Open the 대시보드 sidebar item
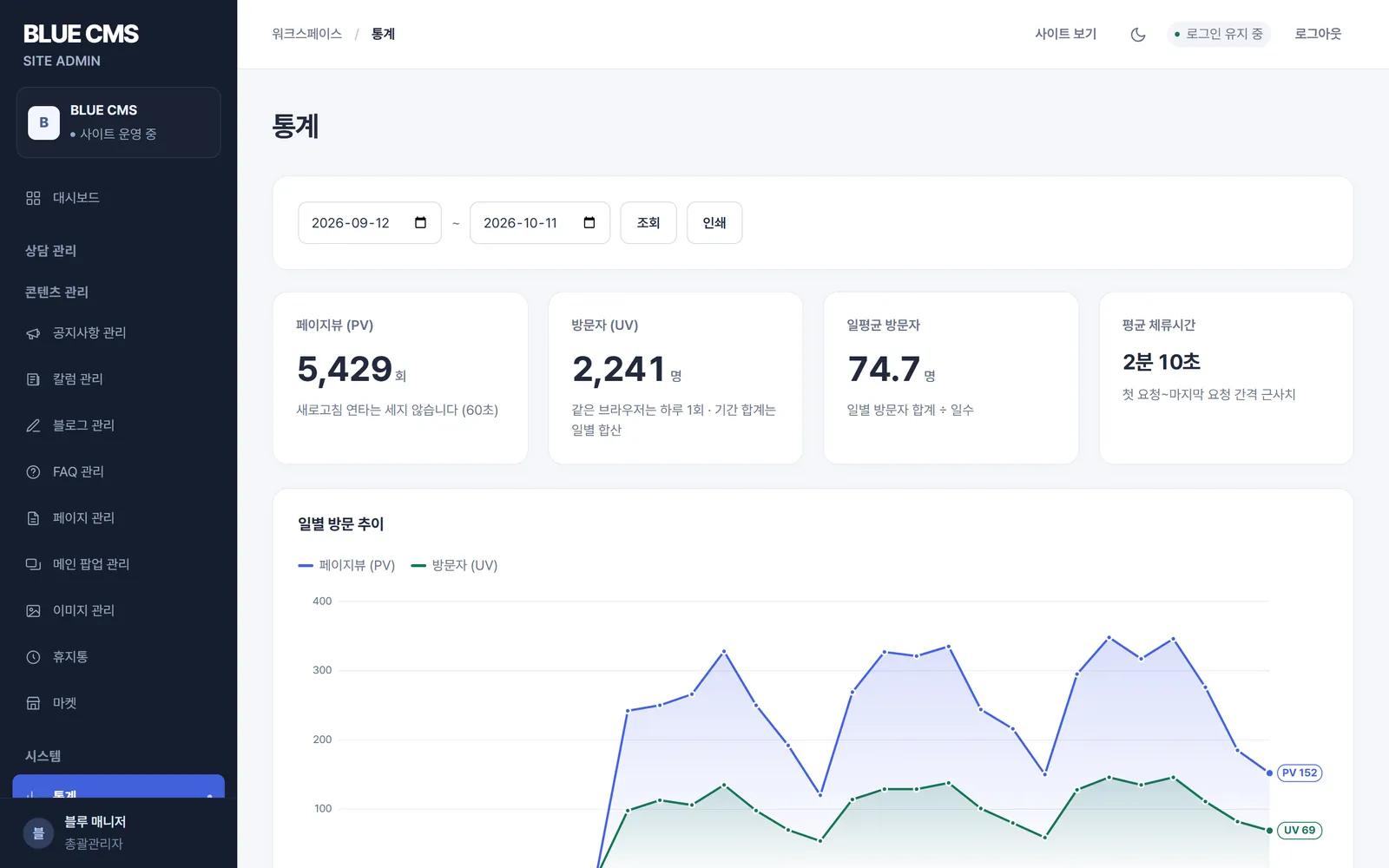The width and height of the screenshot is (1389, 868). click(x=118, y=198)
